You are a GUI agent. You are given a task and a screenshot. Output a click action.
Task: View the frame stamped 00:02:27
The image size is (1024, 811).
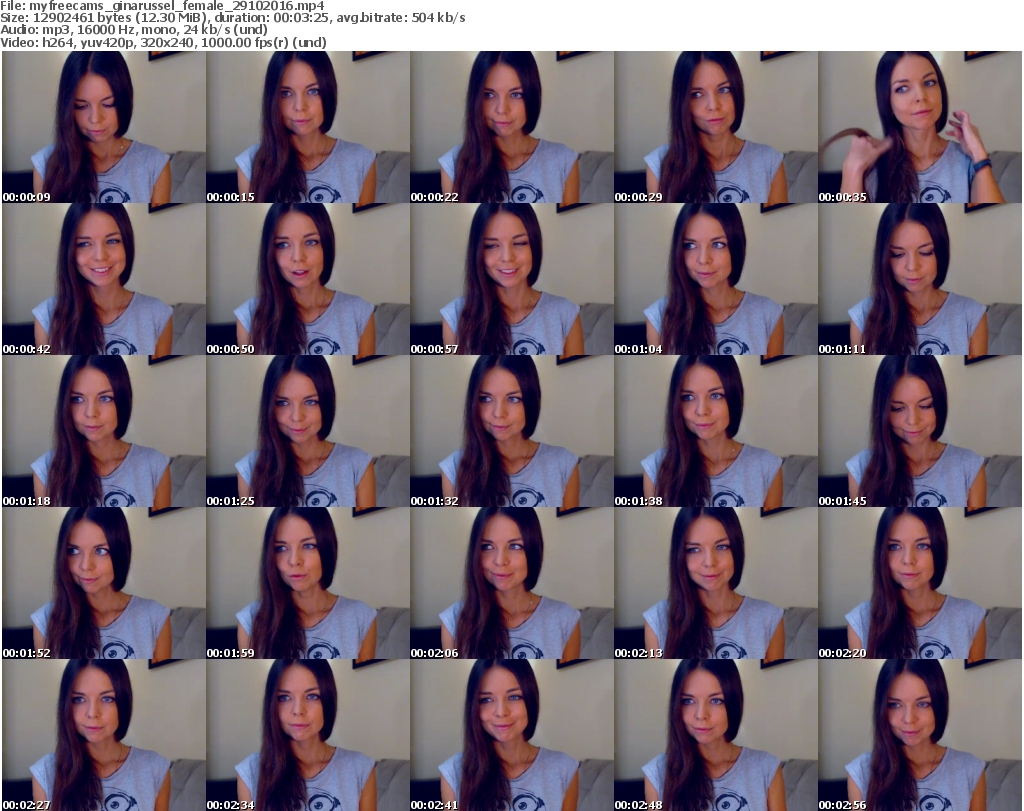pos(104,735)
